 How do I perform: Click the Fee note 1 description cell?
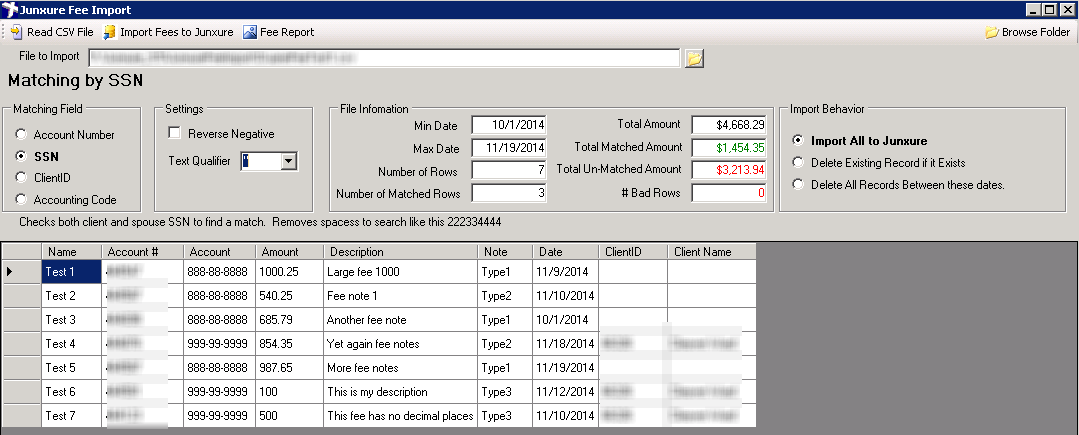click(400, 296)
